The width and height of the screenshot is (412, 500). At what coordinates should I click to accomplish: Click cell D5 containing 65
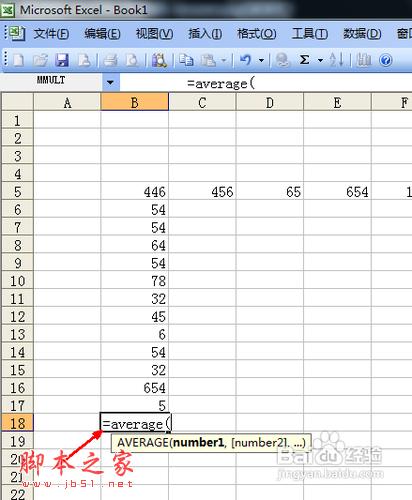(x=270, y=192)
